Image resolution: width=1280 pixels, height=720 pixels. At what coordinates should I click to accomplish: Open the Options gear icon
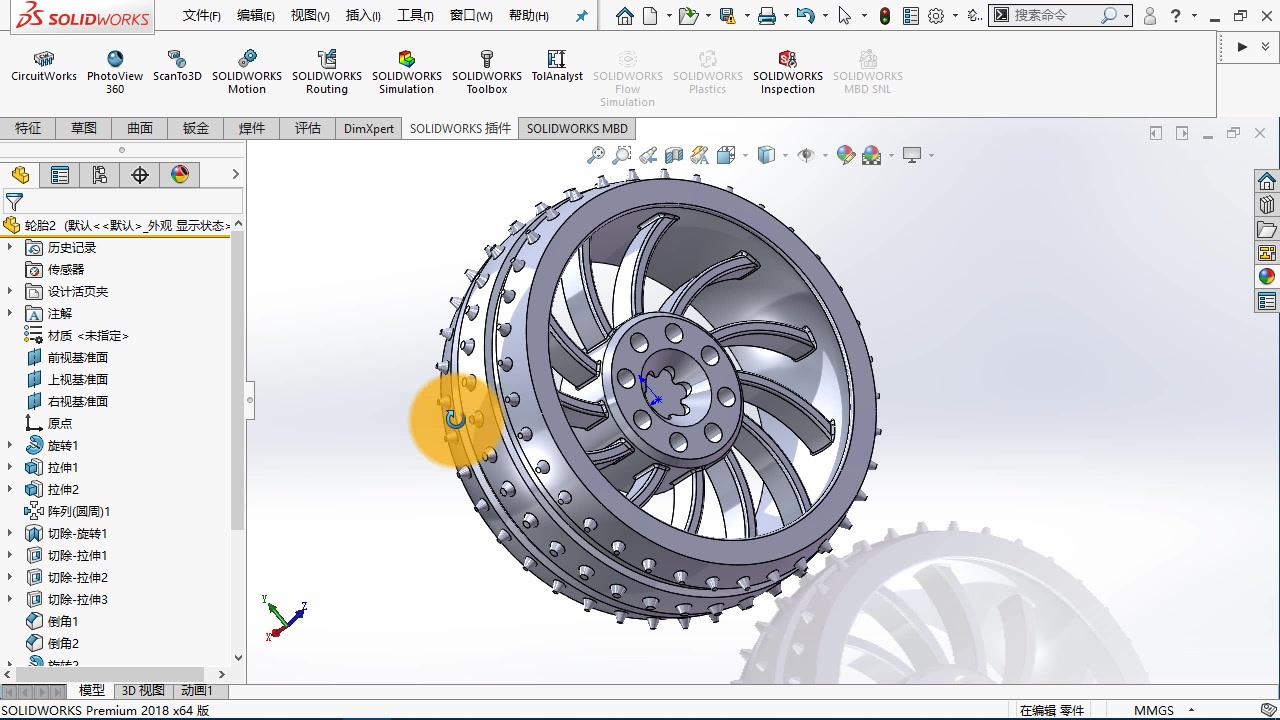coord(936,15)
